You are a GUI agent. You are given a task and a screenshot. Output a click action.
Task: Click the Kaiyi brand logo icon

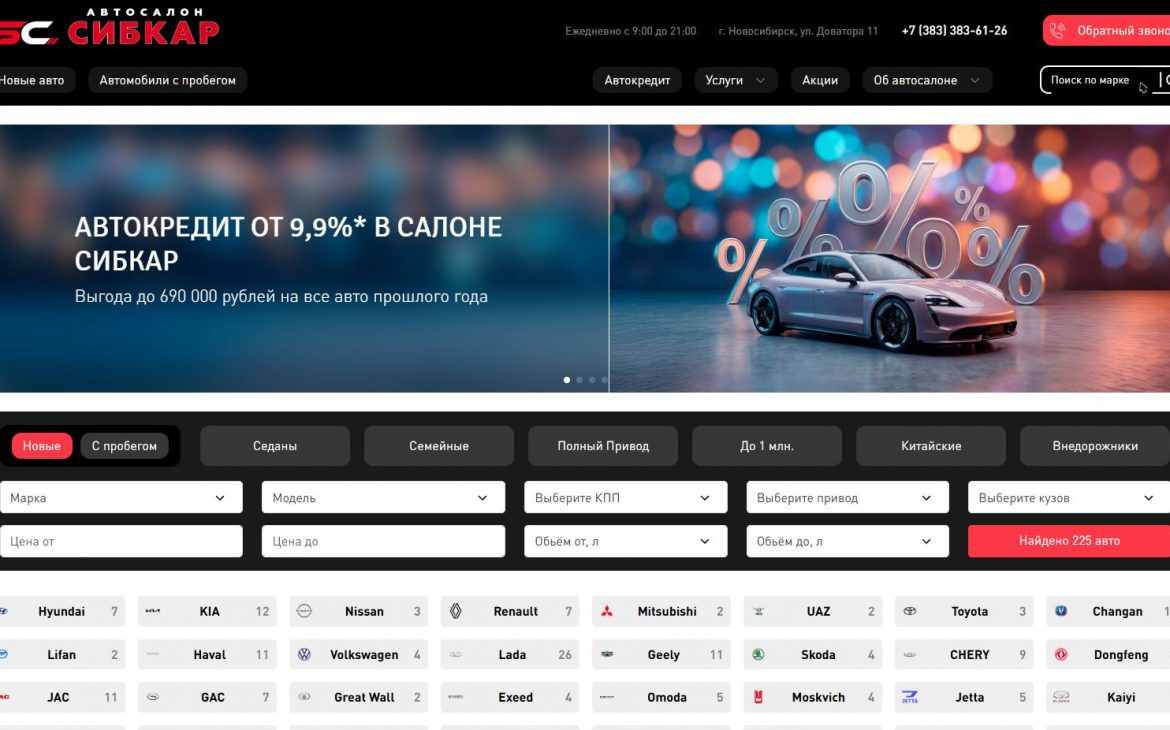[x=1061, y=697]
